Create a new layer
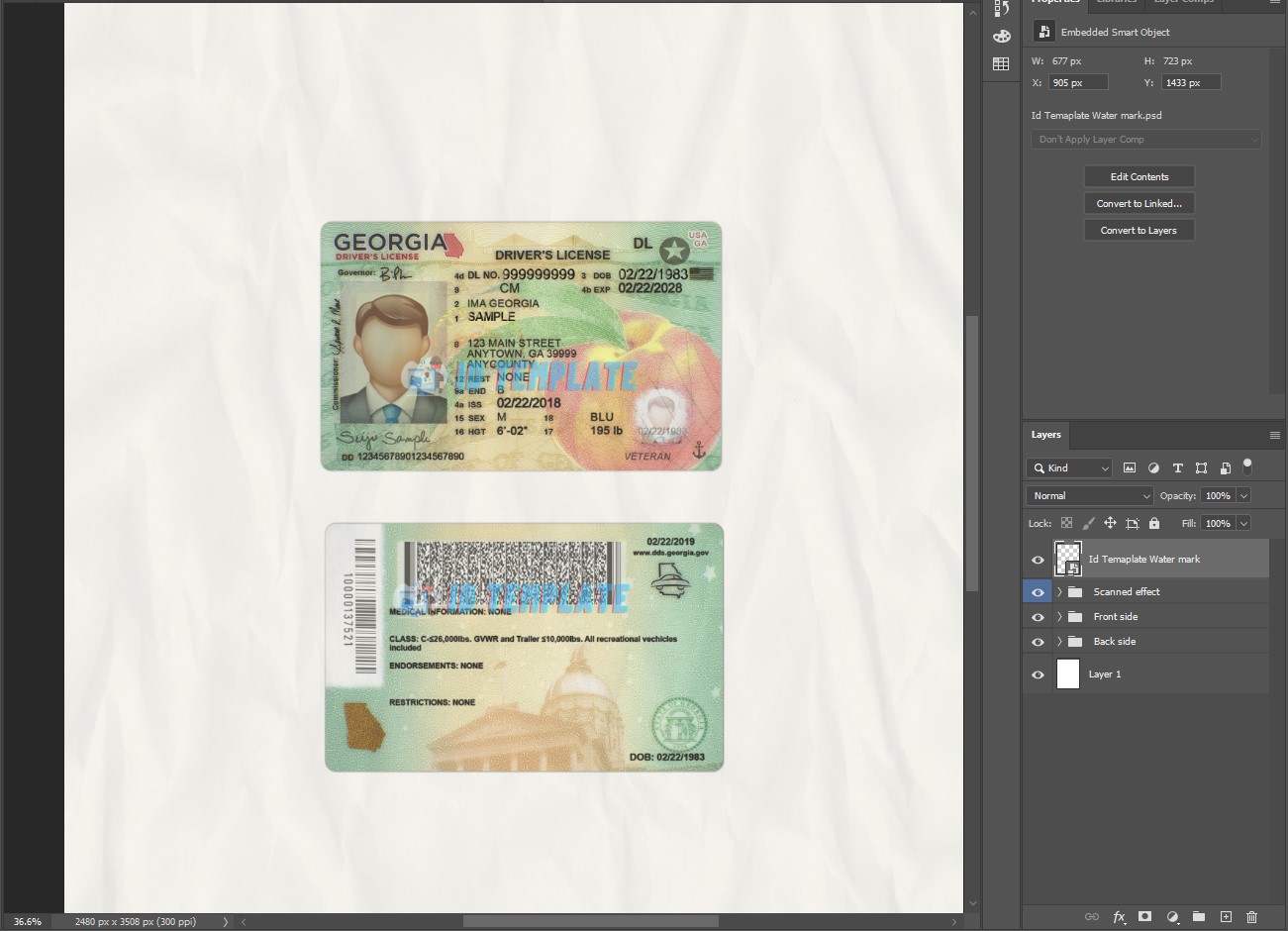Viewport: 1288px width, 931px height. pos(1226,917)
